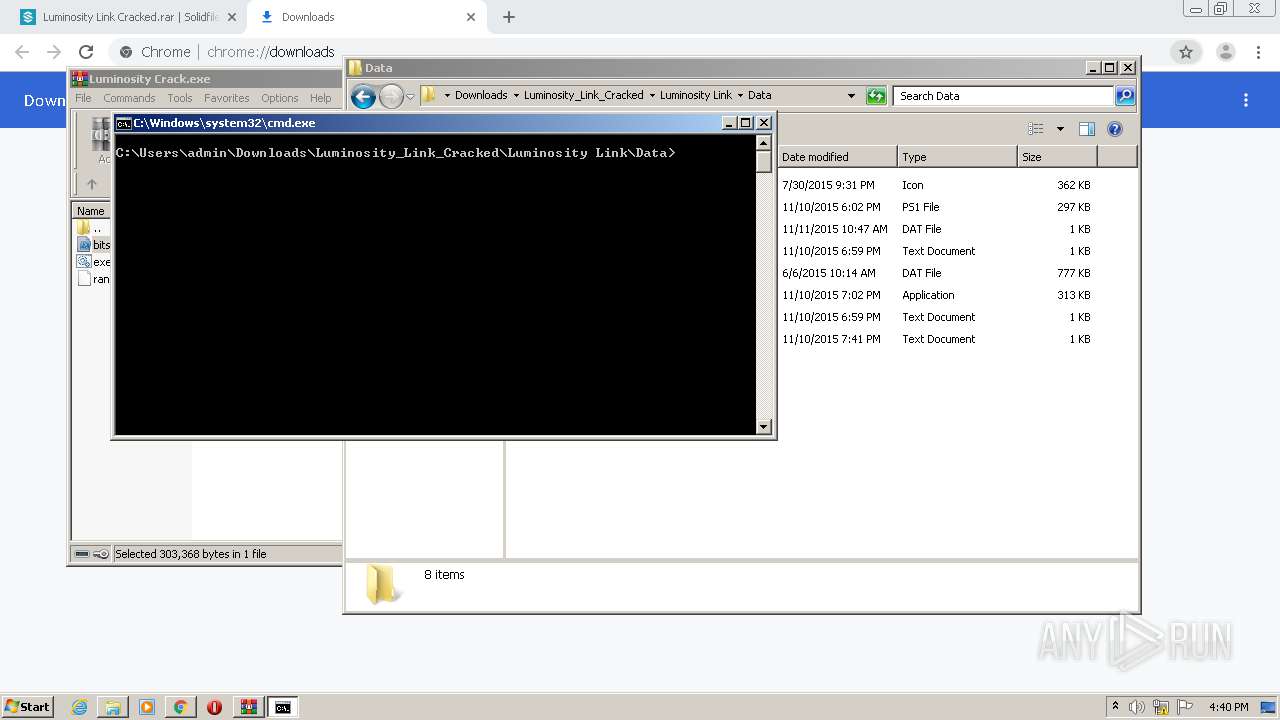The image size is (1280, 720).
Task: Switch to cmd taskbar button
Action: pos(283,707)
